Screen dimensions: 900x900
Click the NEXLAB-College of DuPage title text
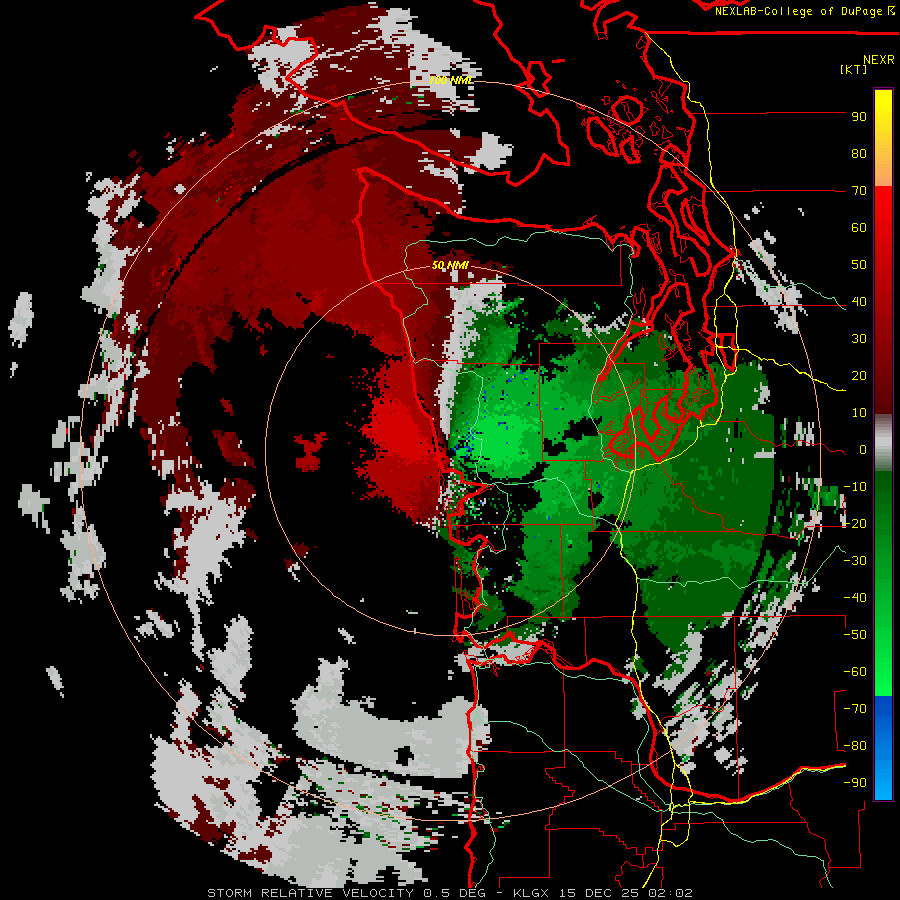click(797, 11)
